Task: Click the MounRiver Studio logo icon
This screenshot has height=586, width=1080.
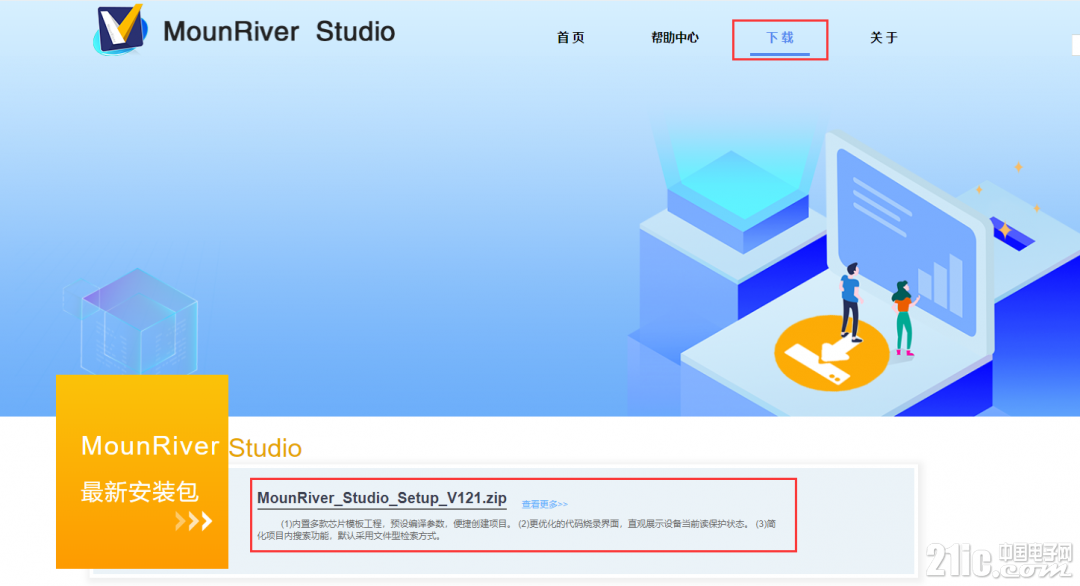Action: click(121, 30)
